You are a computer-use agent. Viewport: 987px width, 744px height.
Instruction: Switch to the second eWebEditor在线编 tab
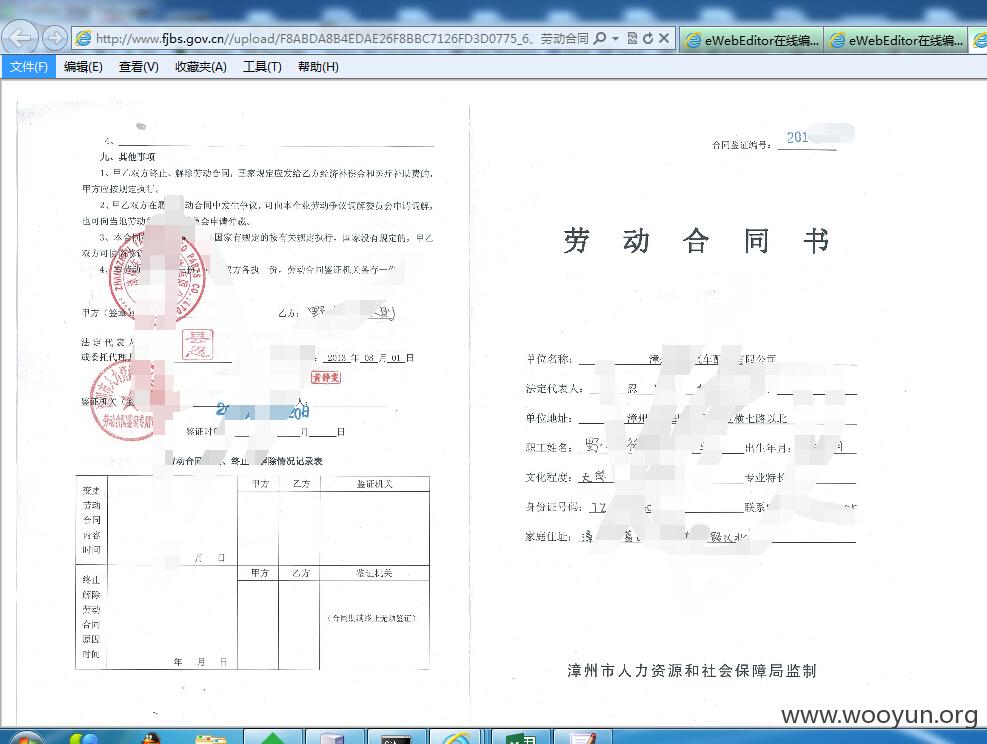tap(896, 40)
